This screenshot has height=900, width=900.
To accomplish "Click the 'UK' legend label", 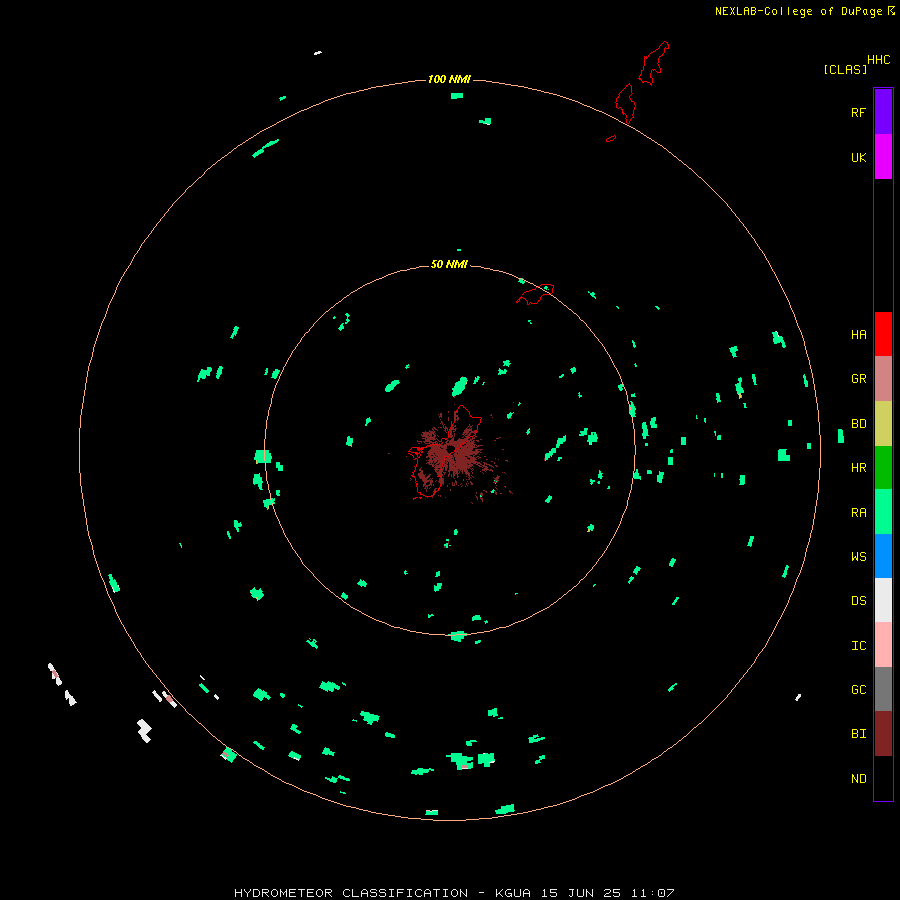I will coord(858,158).
